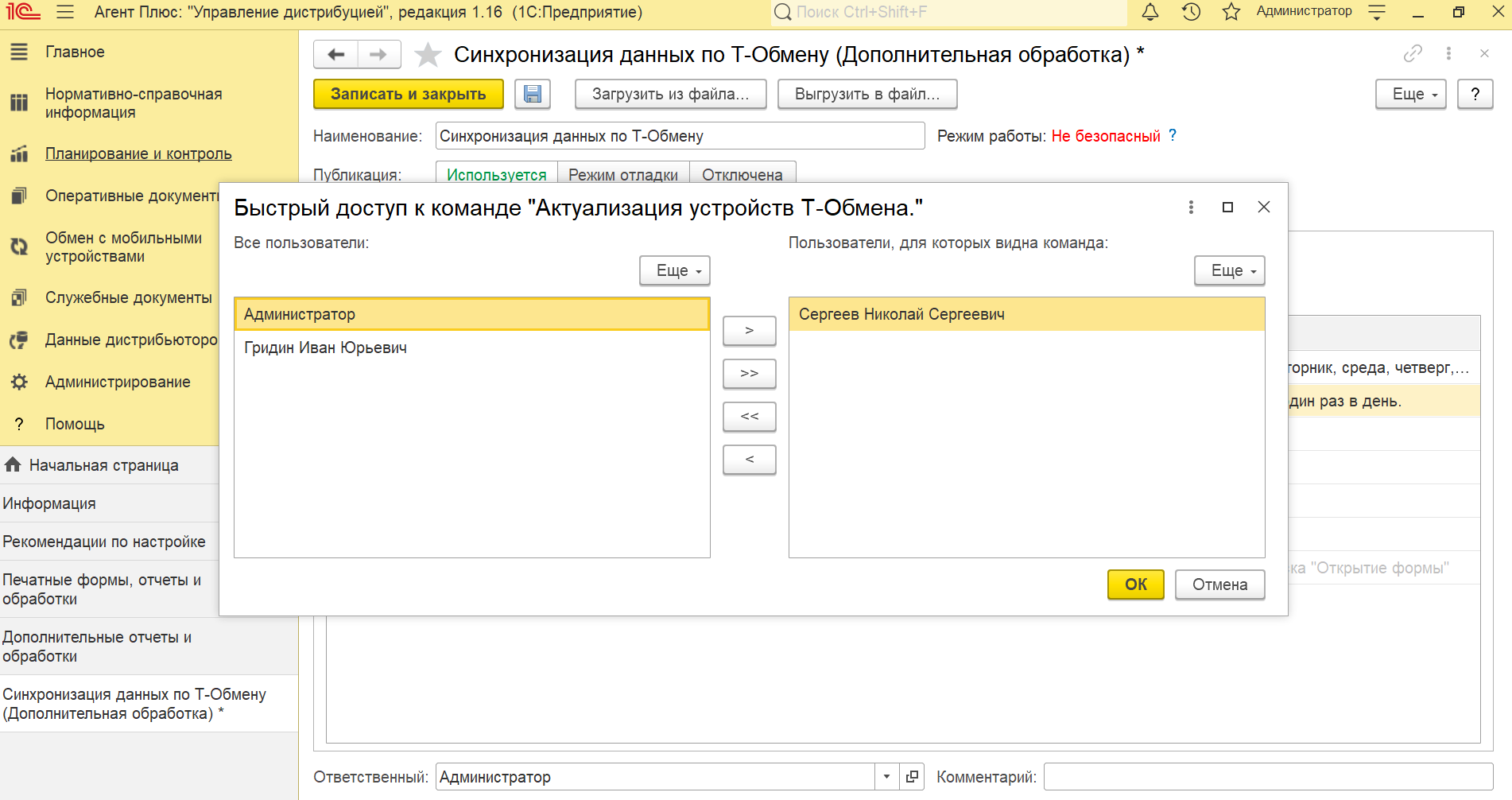This screenshot has height=800, width=1512.
Task: Select Администратор in all users list
Action: pos(472,314)
